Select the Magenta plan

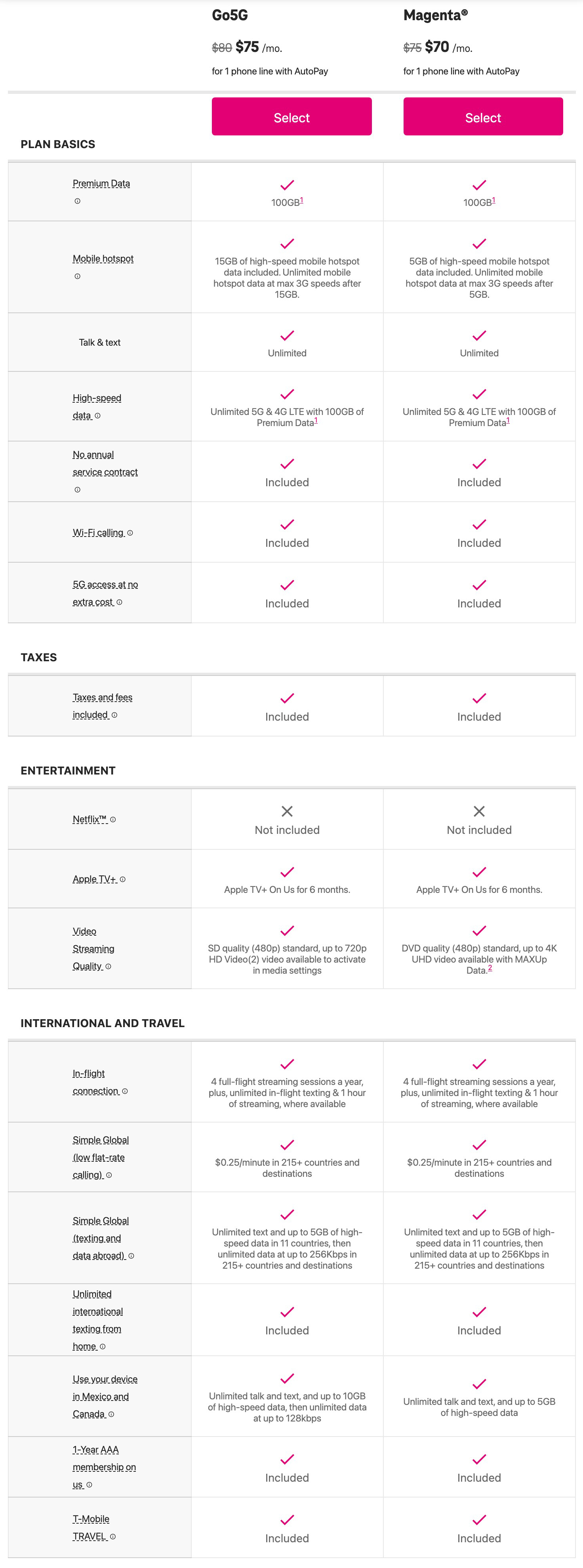pyautogui.click(x=482, y=117)
